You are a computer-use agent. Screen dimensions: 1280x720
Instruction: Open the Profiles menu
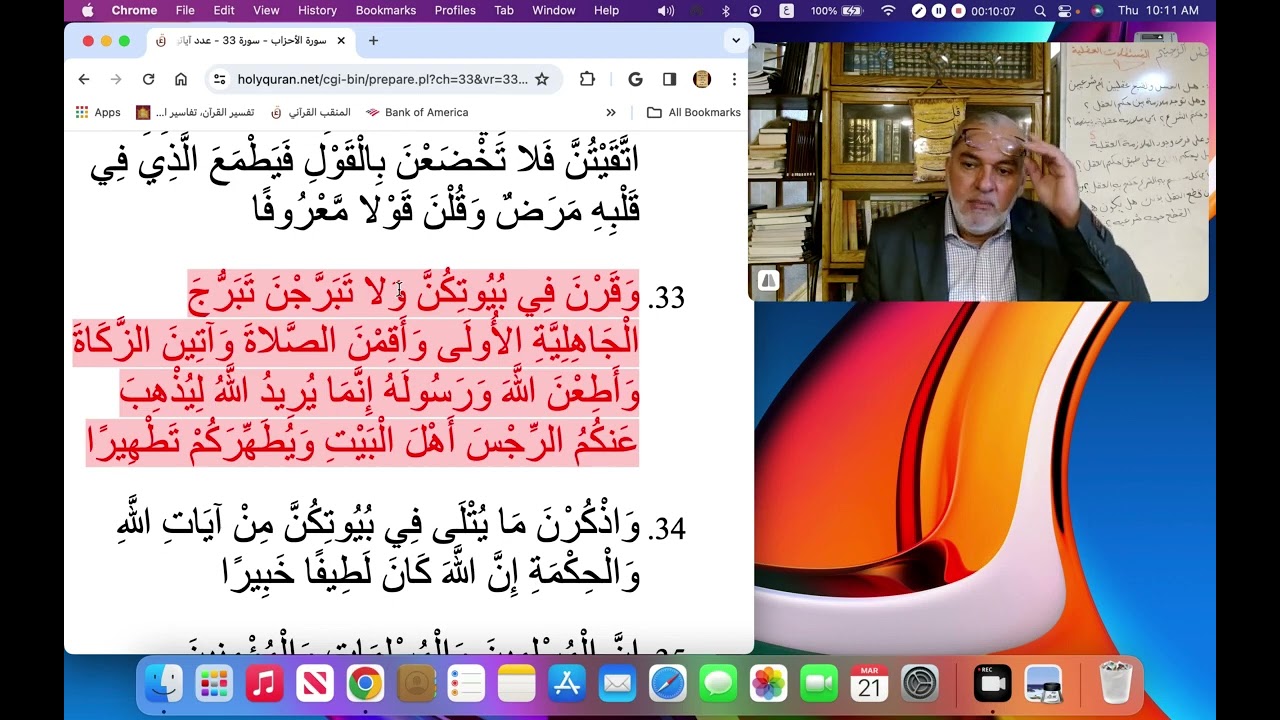(x=455, y=11)
